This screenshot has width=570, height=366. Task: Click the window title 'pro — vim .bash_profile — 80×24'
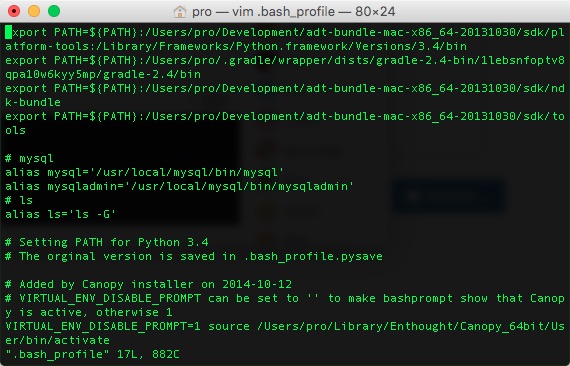[293, 12]
